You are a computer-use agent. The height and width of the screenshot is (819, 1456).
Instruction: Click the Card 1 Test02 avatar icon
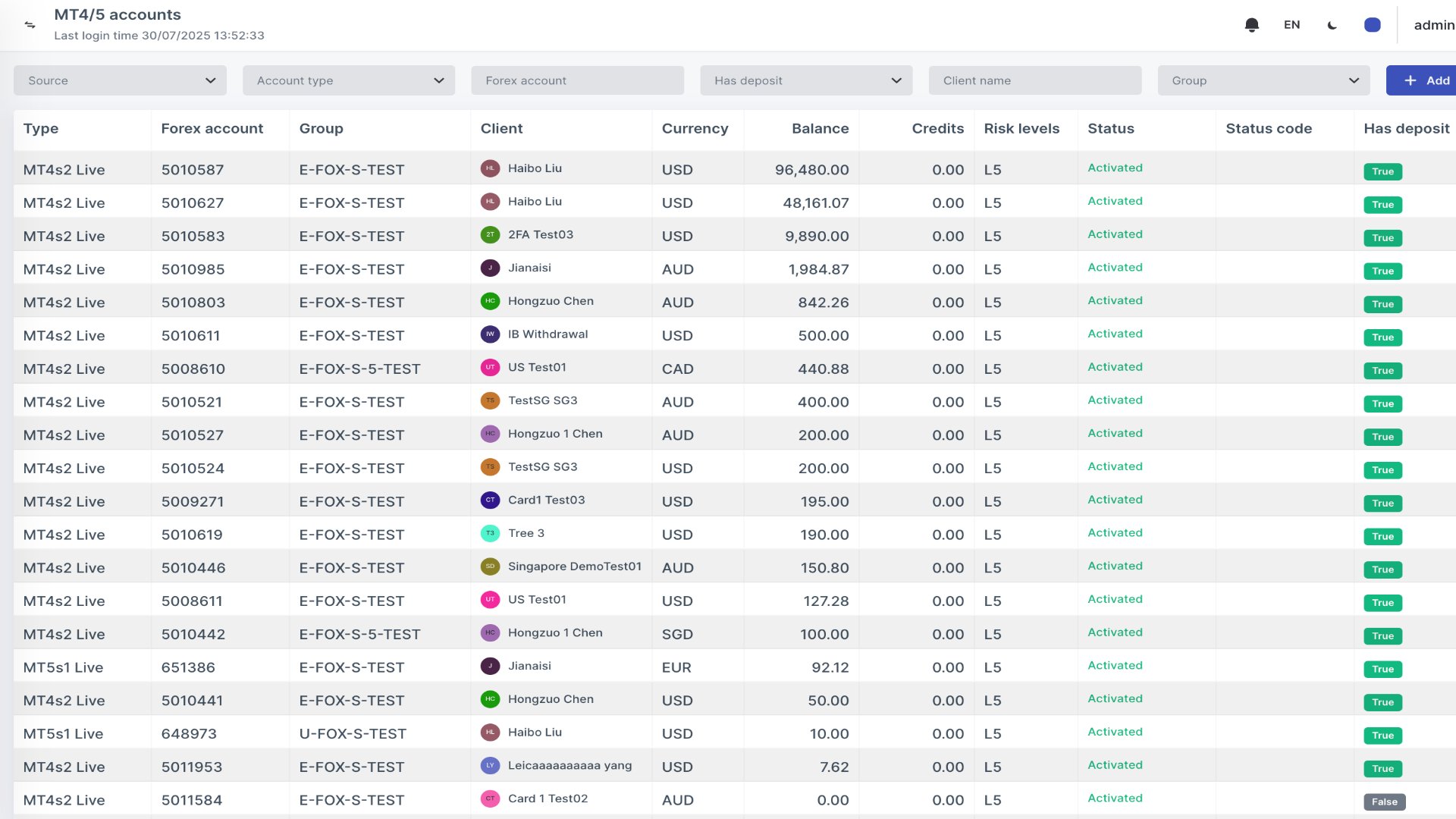(490, 799)
